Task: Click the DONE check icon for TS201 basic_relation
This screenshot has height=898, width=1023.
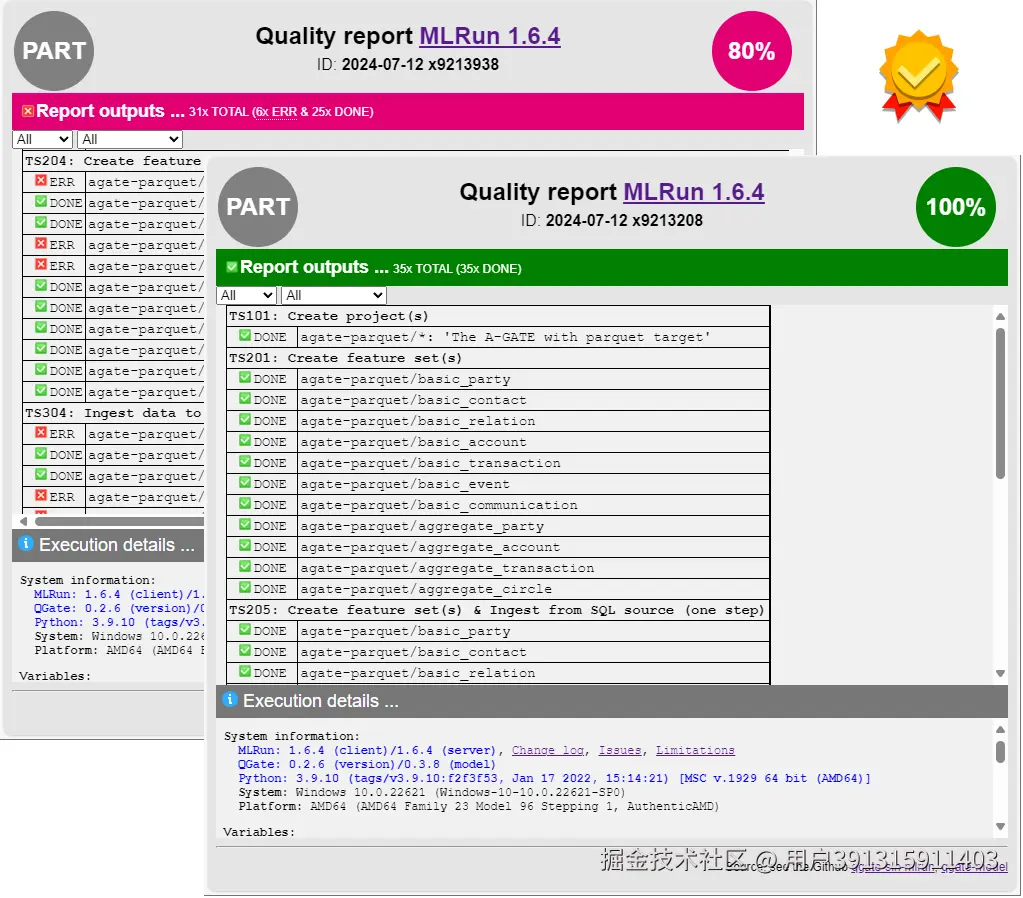Action: (245, 420)
